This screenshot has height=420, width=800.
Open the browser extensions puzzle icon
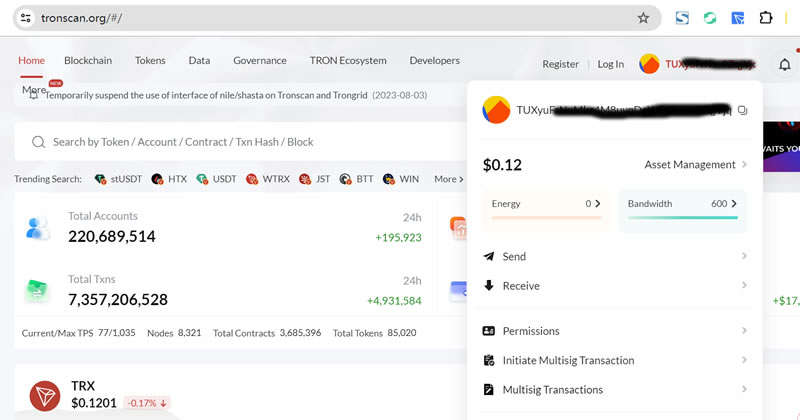[x=765, y=18]
